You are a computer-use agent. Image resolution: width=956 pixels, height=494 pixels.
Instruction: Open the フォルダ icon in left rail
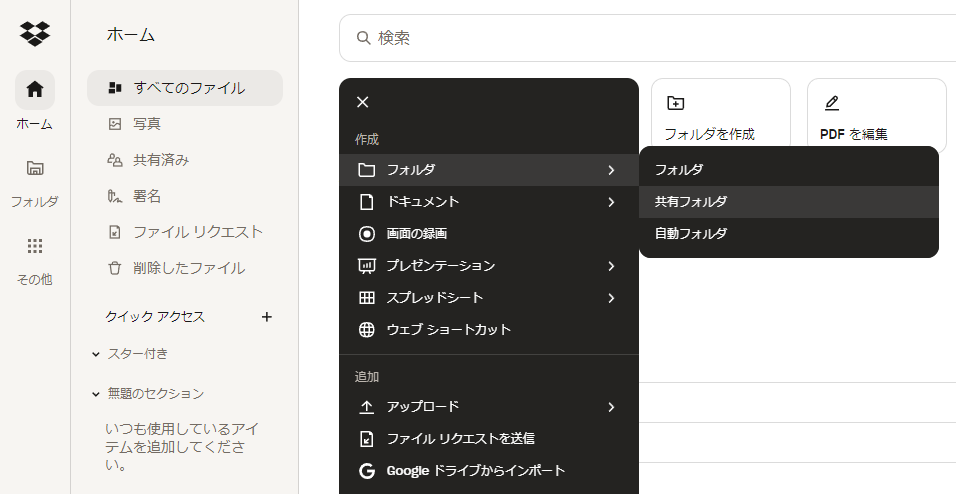35,168
